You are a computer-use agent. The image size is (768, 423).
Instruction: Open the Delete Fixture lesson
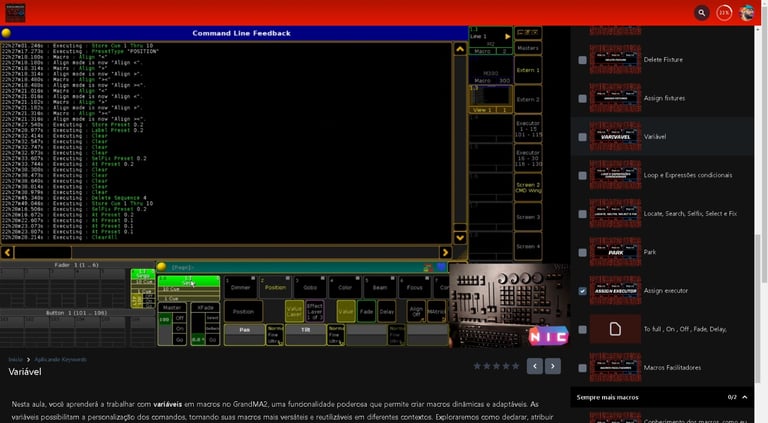[x=663, y=60]
